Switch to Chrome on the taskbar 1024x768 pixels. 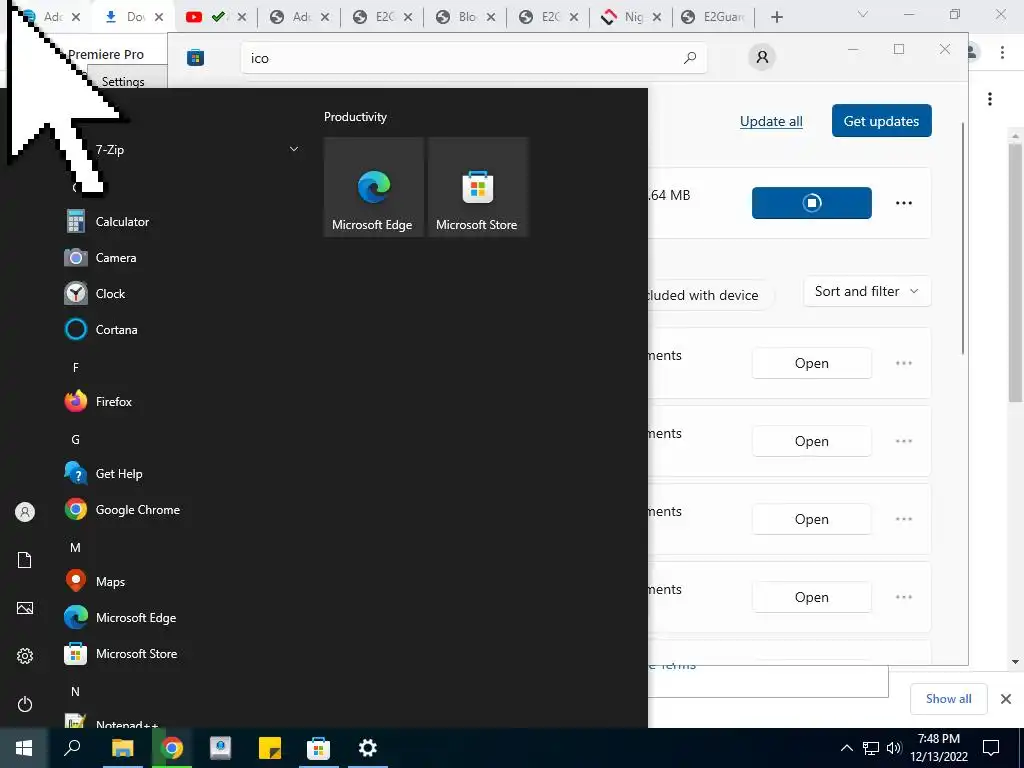172,748
